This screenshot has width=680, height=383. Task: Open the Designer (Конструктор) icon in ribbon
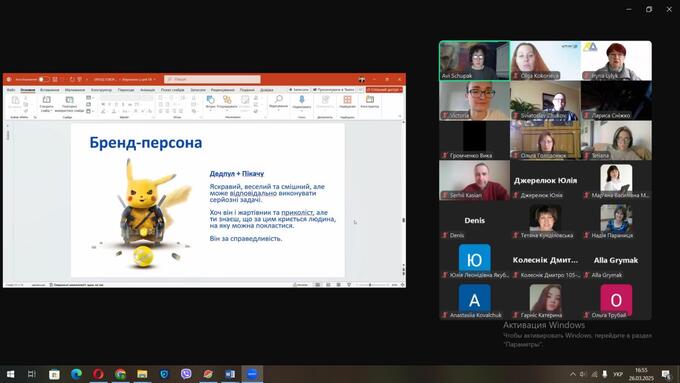pyautogui.click(x=370, y=99)
